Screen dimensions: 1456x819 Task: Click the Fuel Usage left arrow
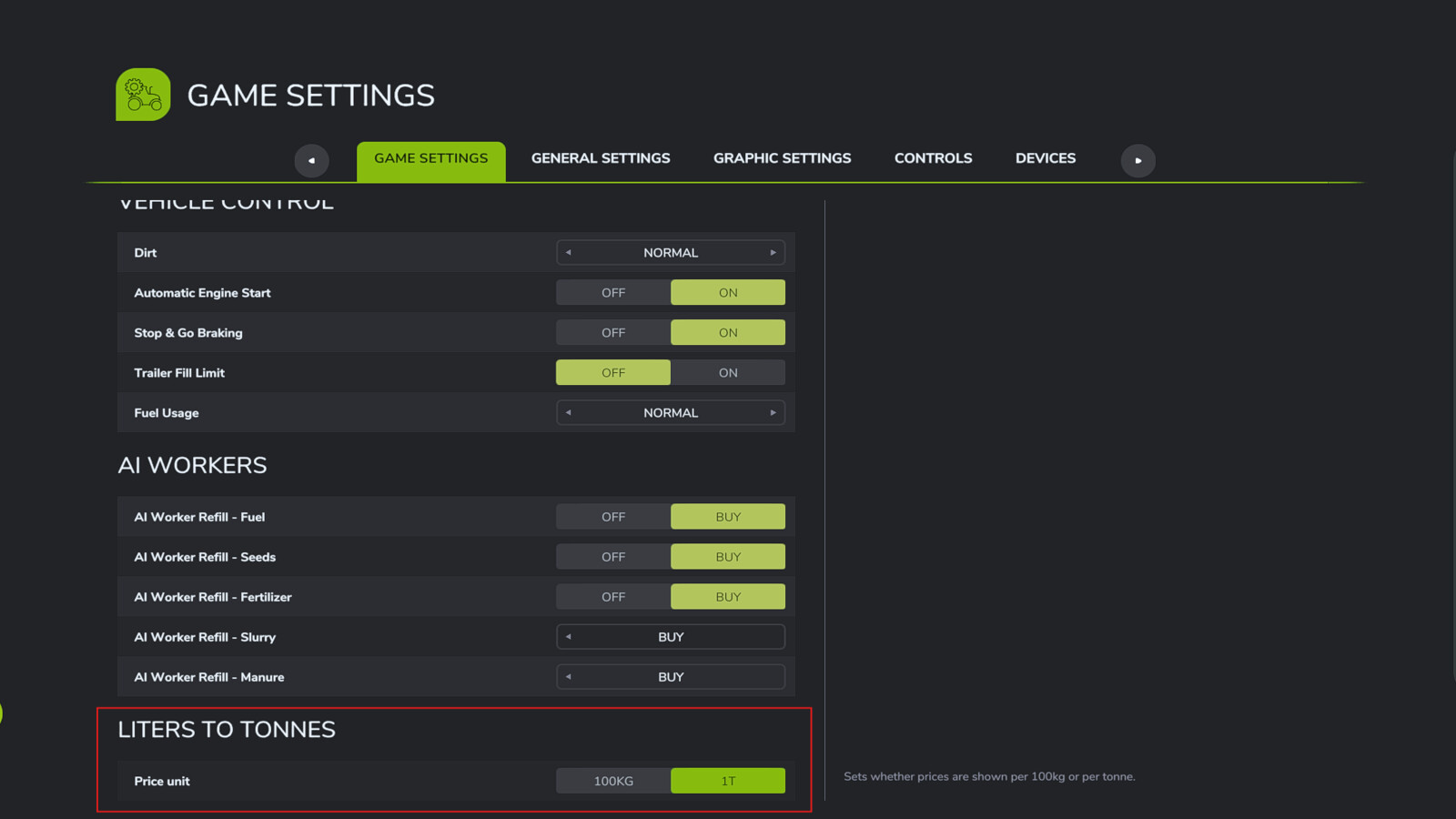pos(569,413)
